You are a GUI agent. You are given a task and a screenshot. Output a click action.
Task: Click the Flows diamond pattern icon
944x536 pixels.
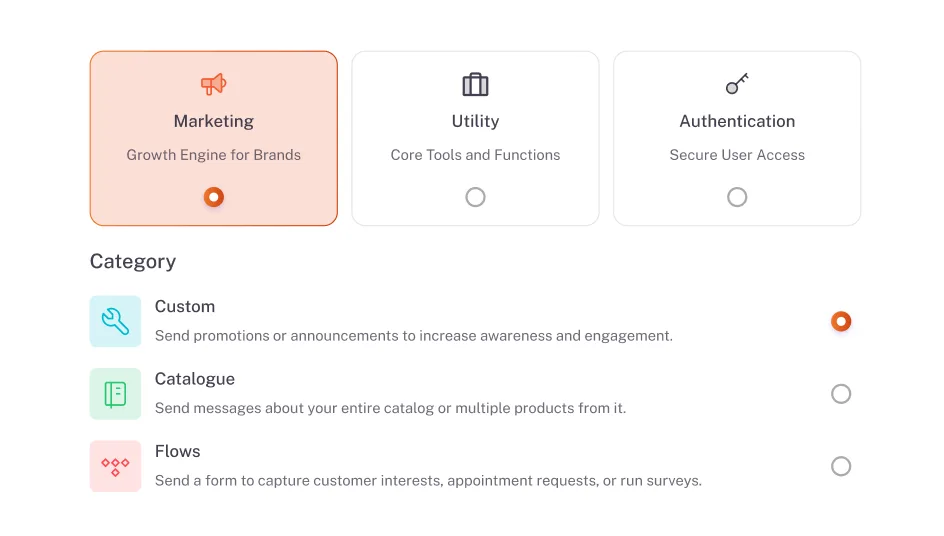[x=115, y=466]
